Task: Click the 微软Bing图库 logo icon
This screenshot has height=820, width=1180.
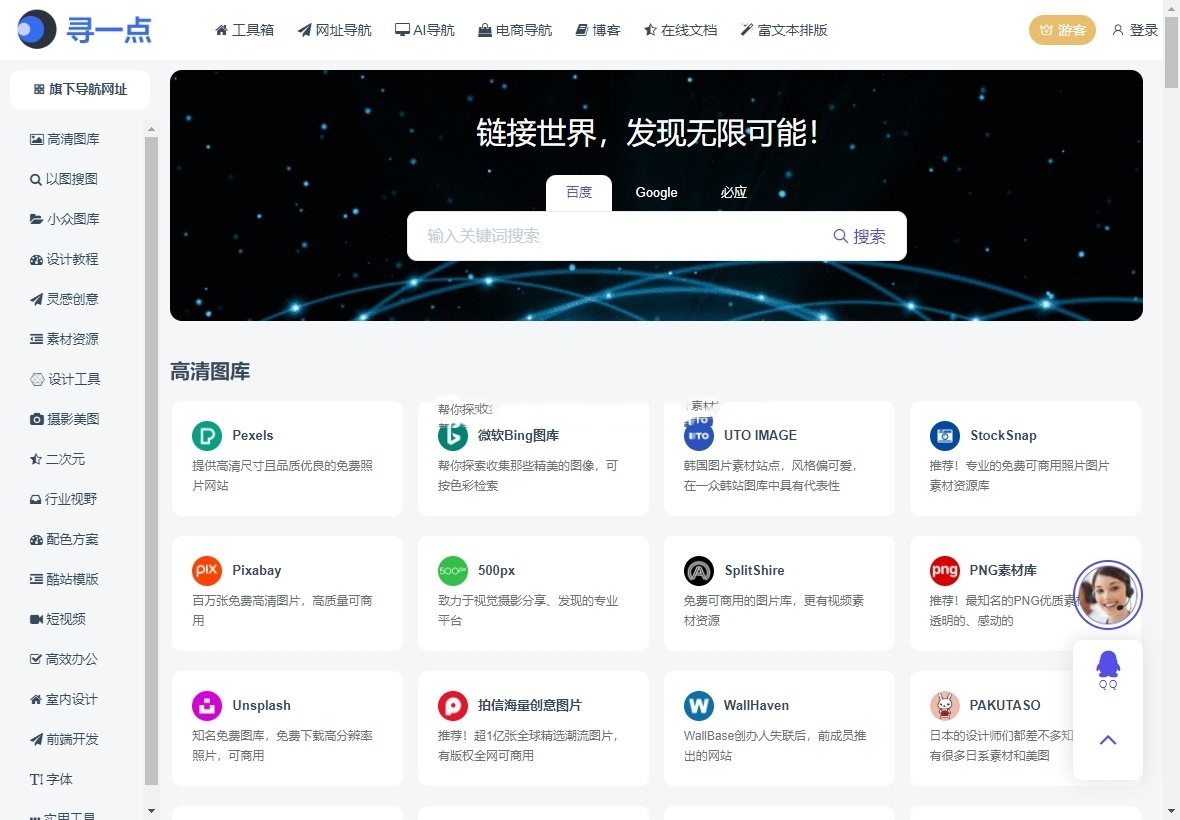Action: [x=453, y=436]
